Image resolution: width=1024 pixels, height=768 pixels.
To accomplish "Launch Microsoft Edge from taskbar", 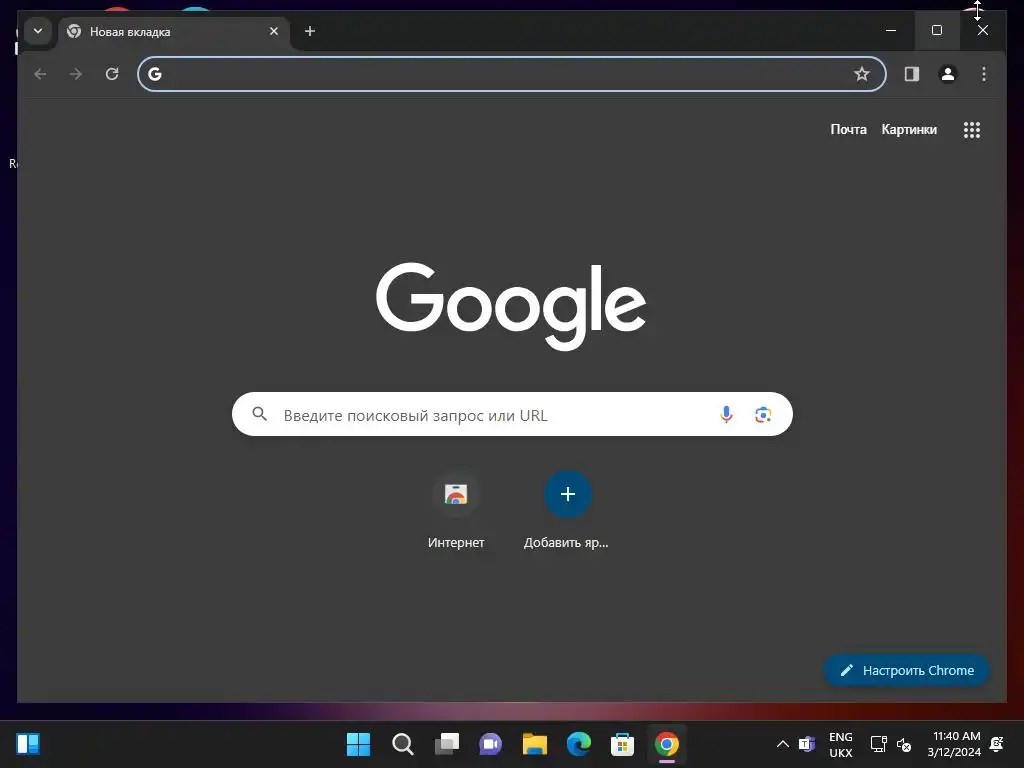I will point(579,744).
